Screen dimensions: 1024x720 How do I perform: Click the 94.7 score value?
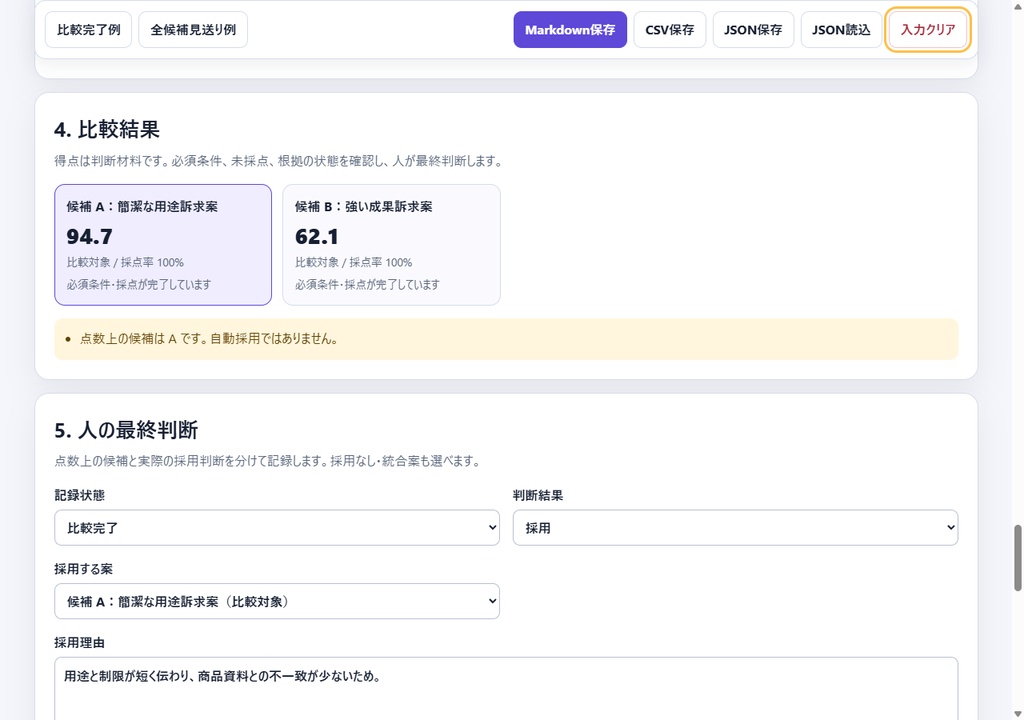(89, 236)
